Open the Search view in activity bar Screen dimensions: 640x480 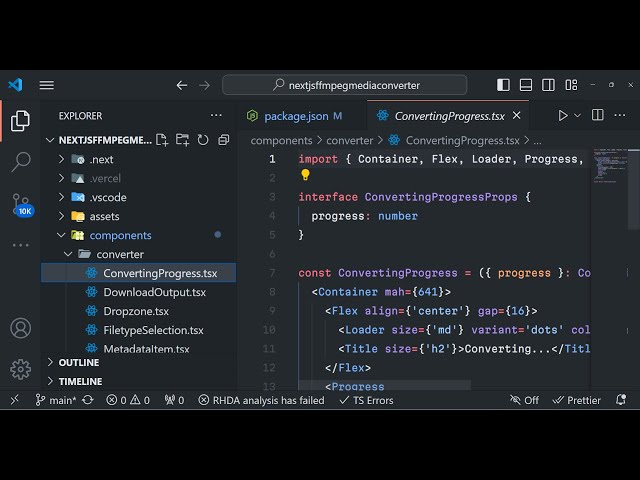pyautogui.click(x=20, y=161)
